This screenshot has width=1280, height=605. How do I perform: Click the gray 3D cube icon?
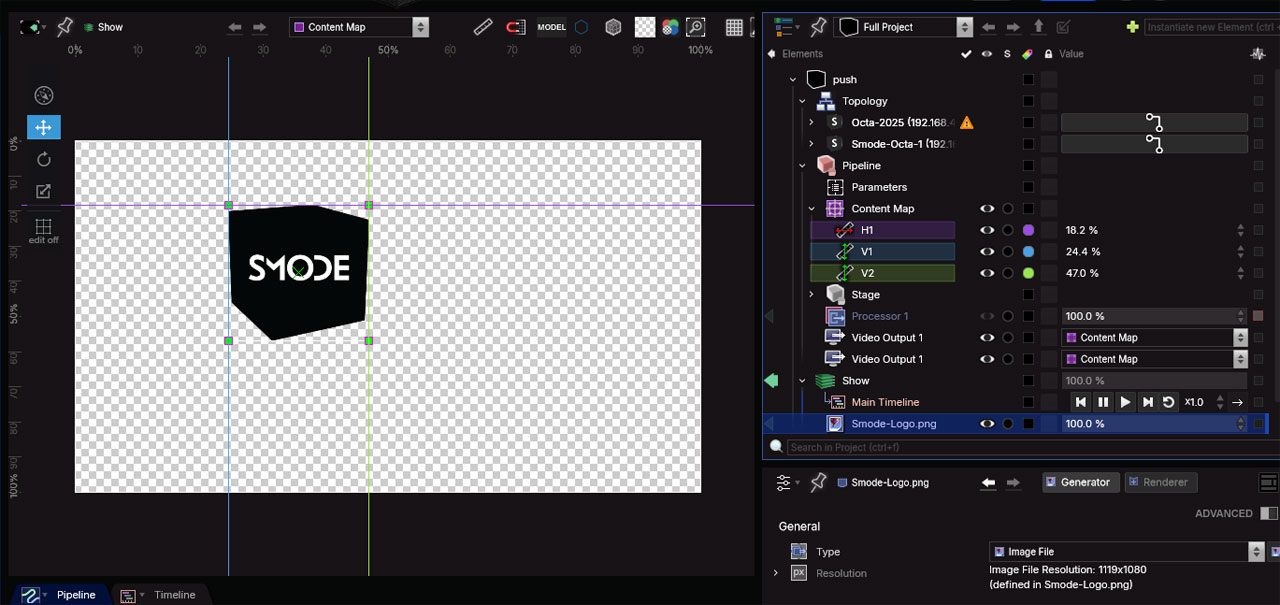coord(613,27)
